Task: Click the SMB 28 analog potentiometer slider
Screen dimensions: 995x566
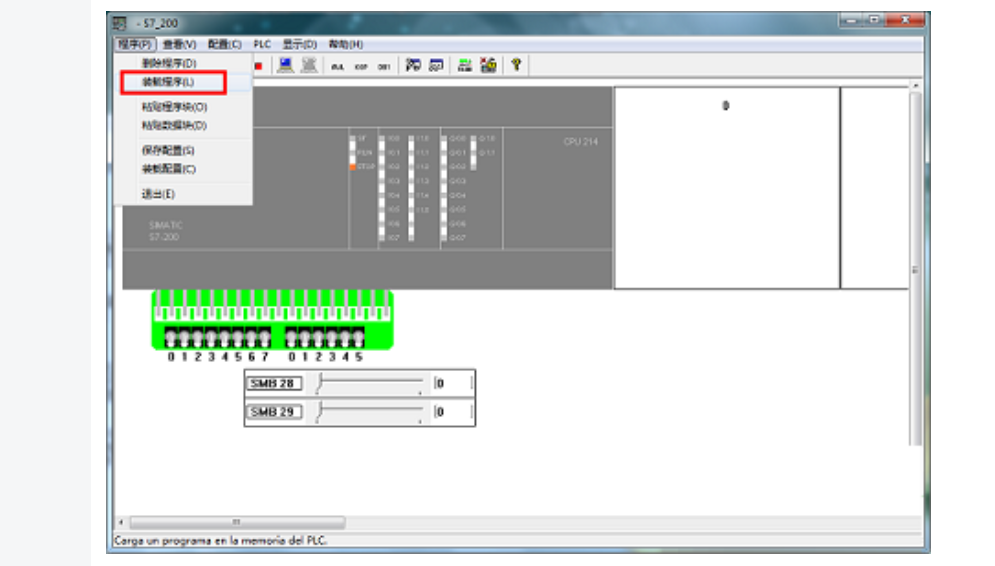Action: tap(369, 383)
